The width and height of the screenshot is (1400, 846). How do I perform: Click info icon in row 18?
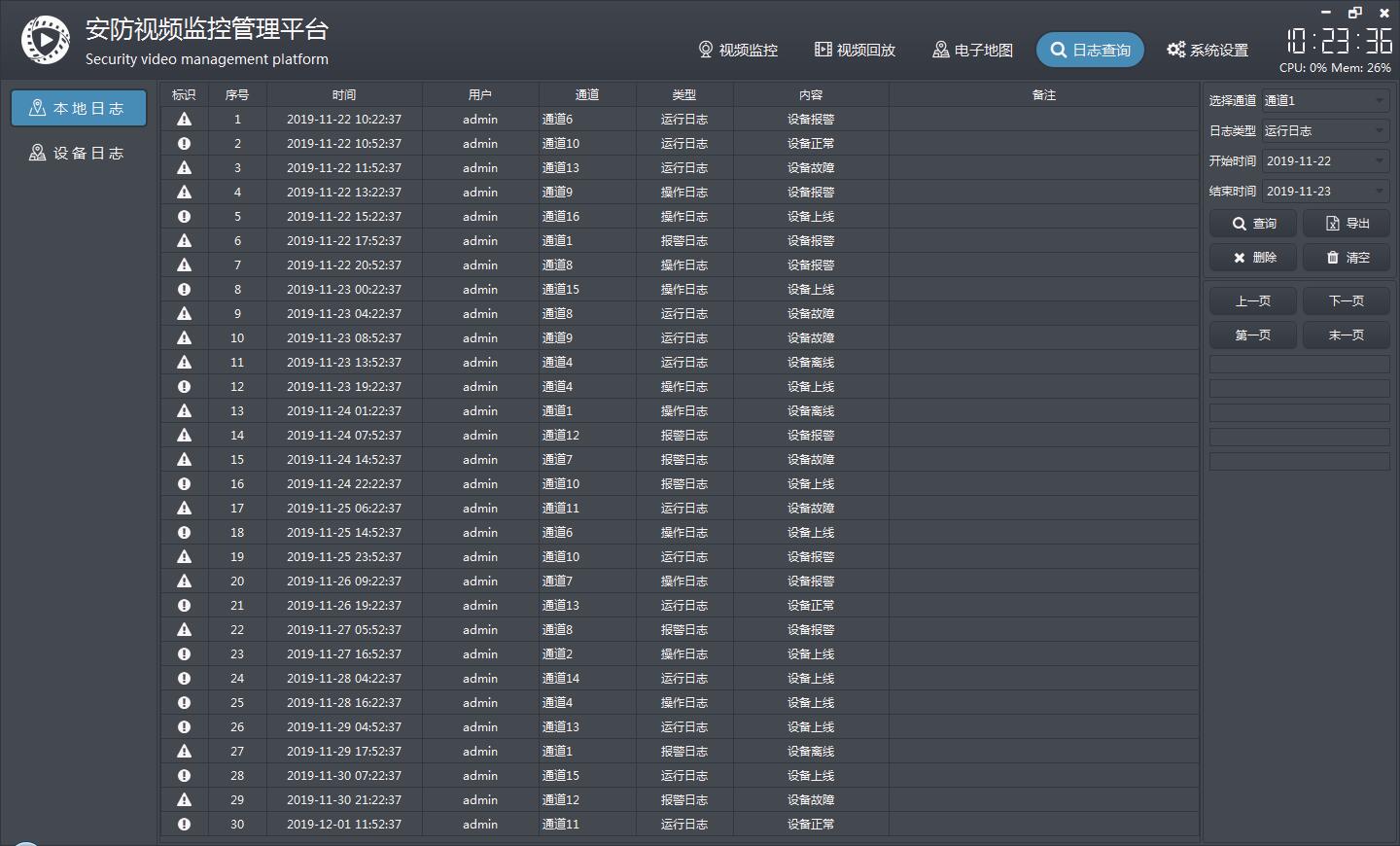(184, 532)
